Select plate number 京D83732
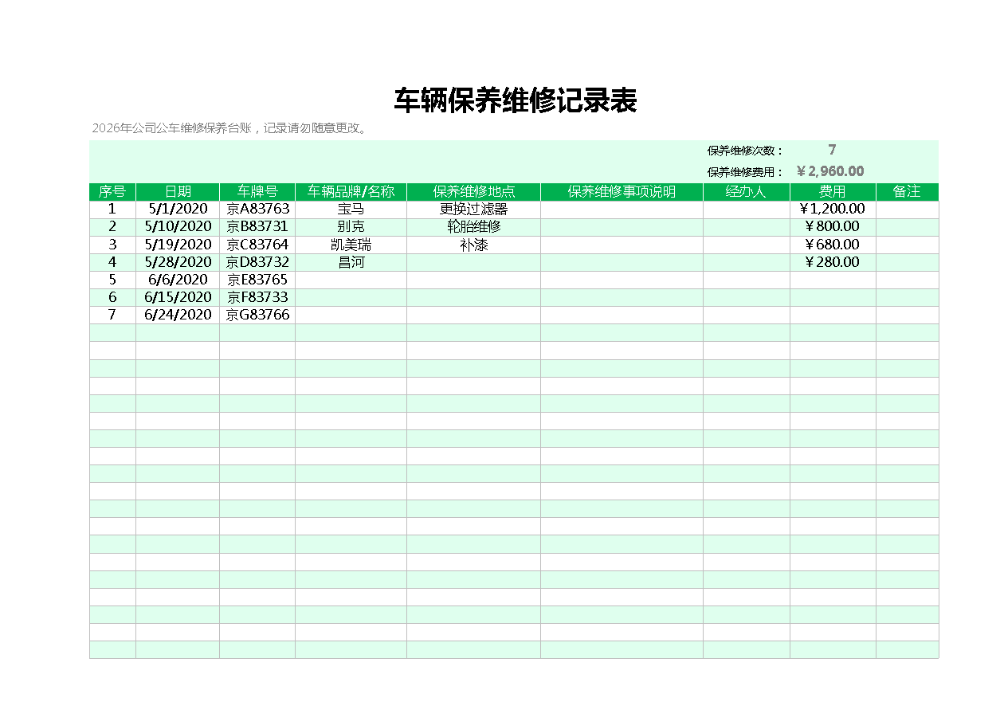This screenshot has height=725, width=1000. [257, 262]
